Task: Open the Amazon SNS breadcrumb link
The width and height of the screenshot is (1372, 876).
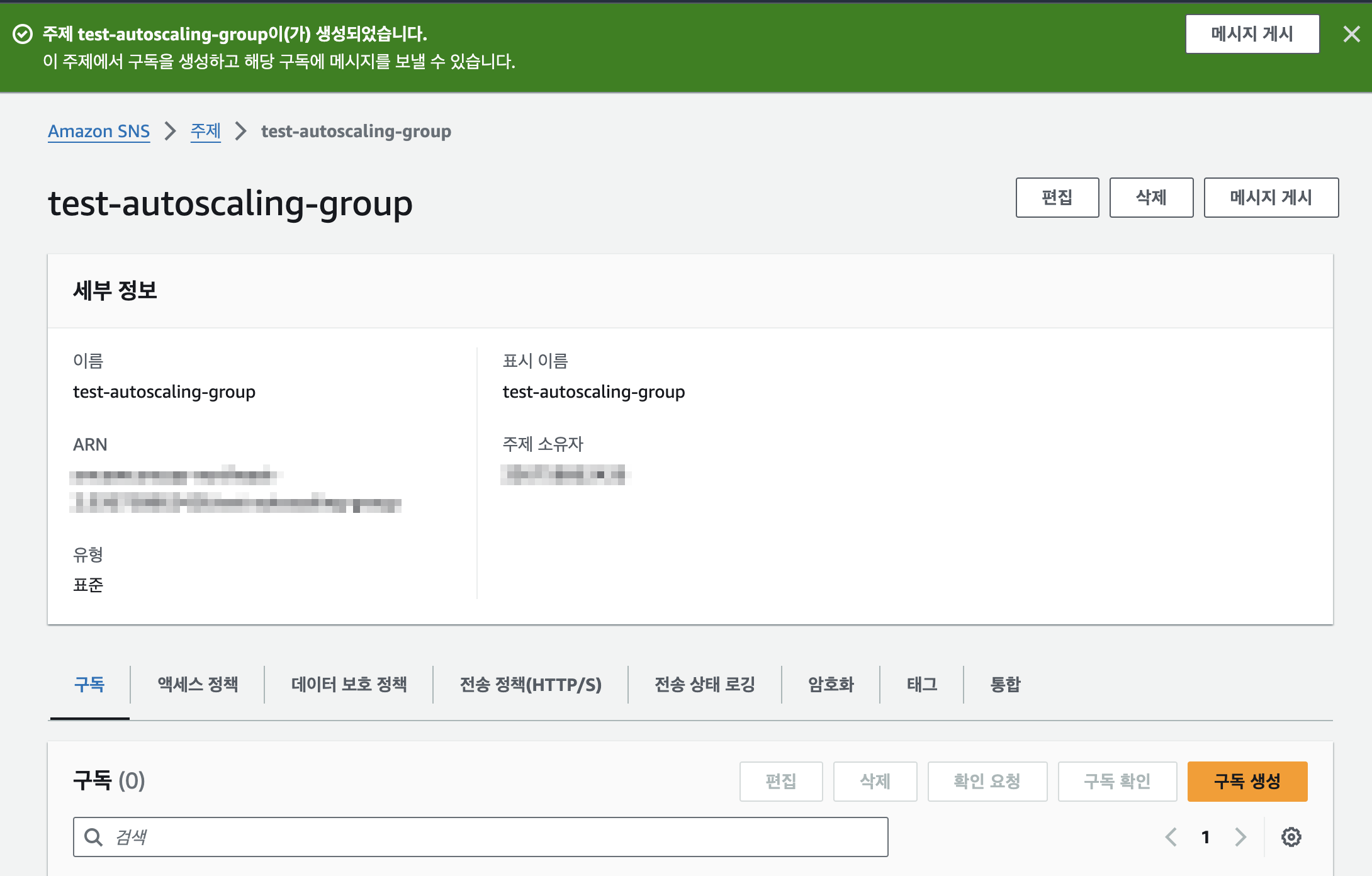Action: coord(99,131)
